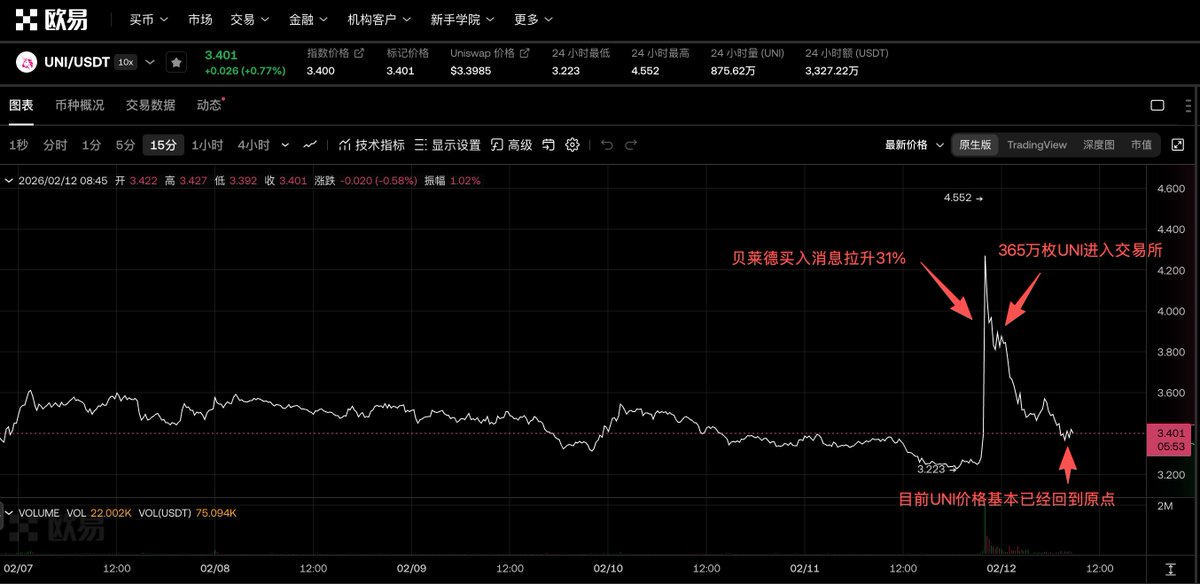Redo last chart action
This screenshot has height=584, width=1200.
tap(631, 145)
